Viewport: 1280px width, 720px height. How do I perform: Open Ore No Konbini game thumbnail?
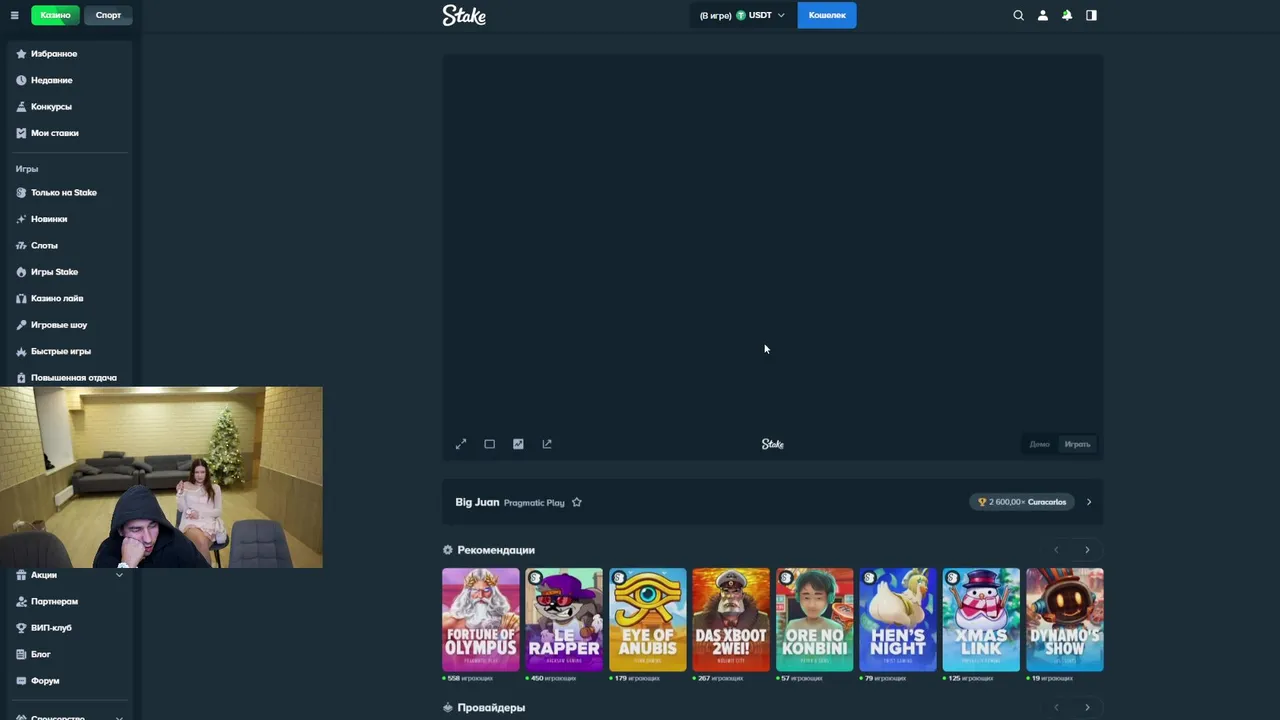815,619
